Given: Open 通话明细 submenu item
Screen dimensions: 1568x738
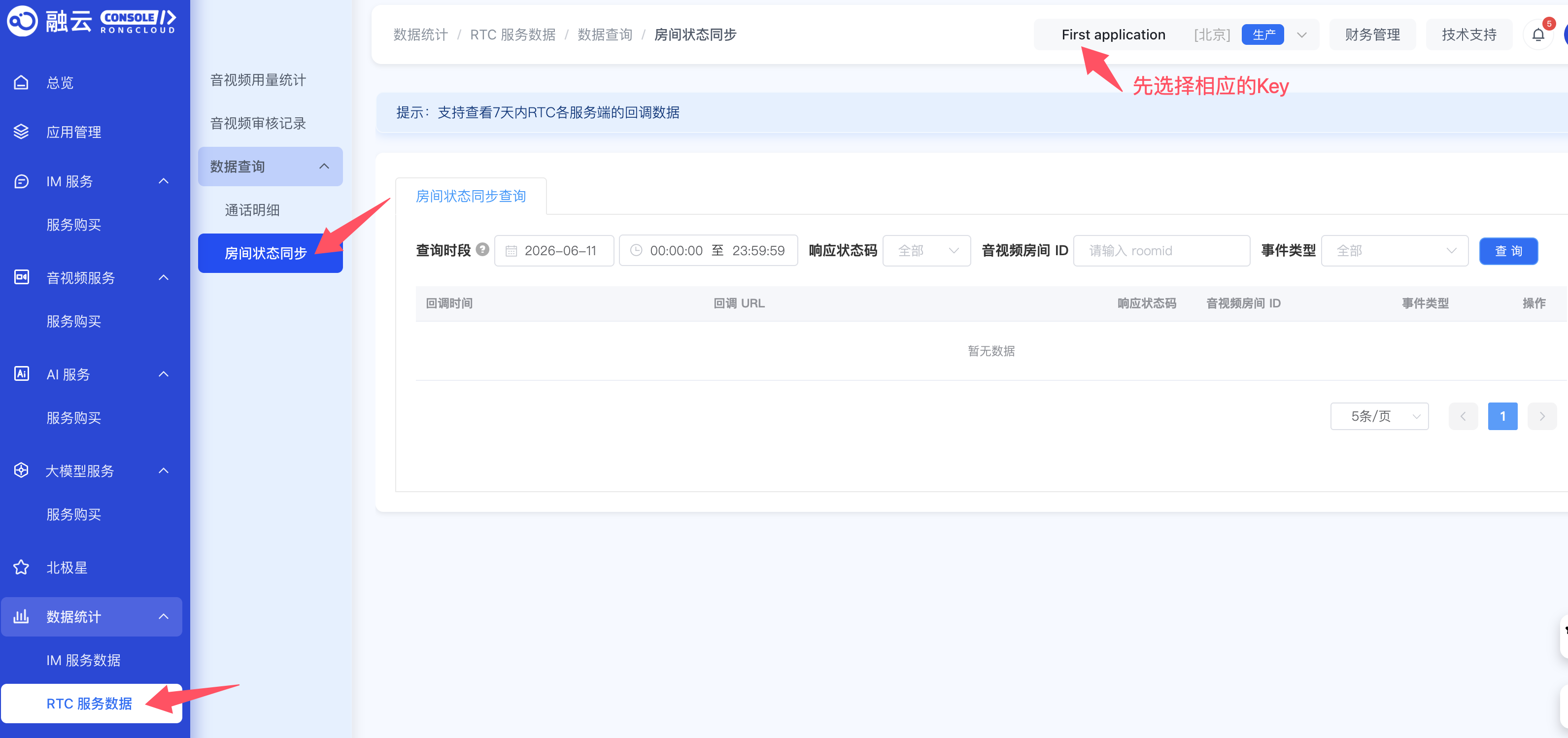Looking at the screenshot, I should (x=252, y=210).
